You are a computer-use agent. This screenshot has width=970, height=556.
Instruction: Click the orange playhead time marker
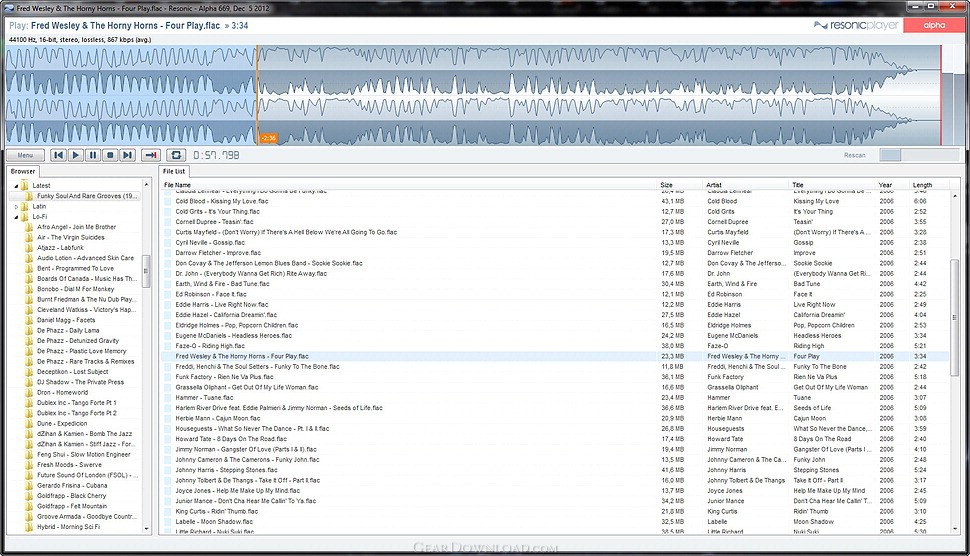point(268,139)
